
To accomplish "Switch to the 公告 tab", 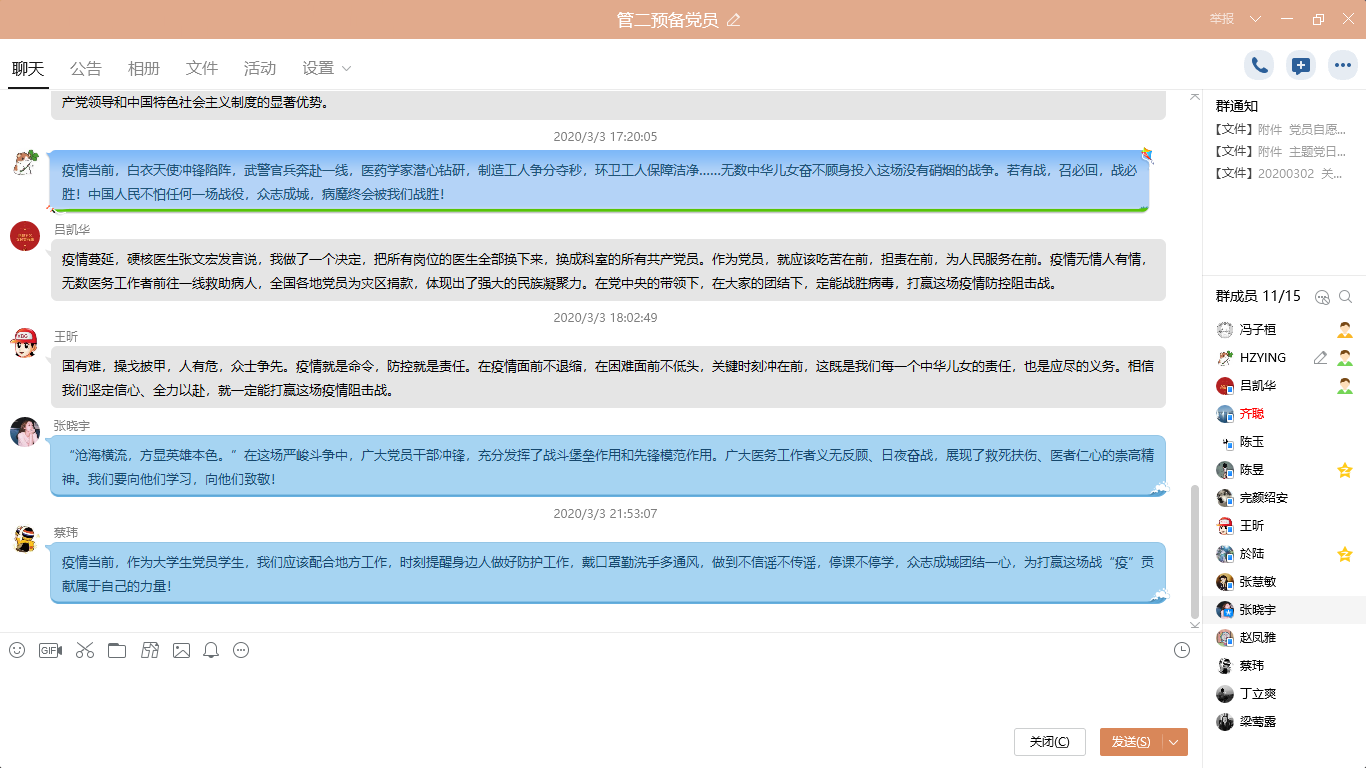I will (86, 68).
